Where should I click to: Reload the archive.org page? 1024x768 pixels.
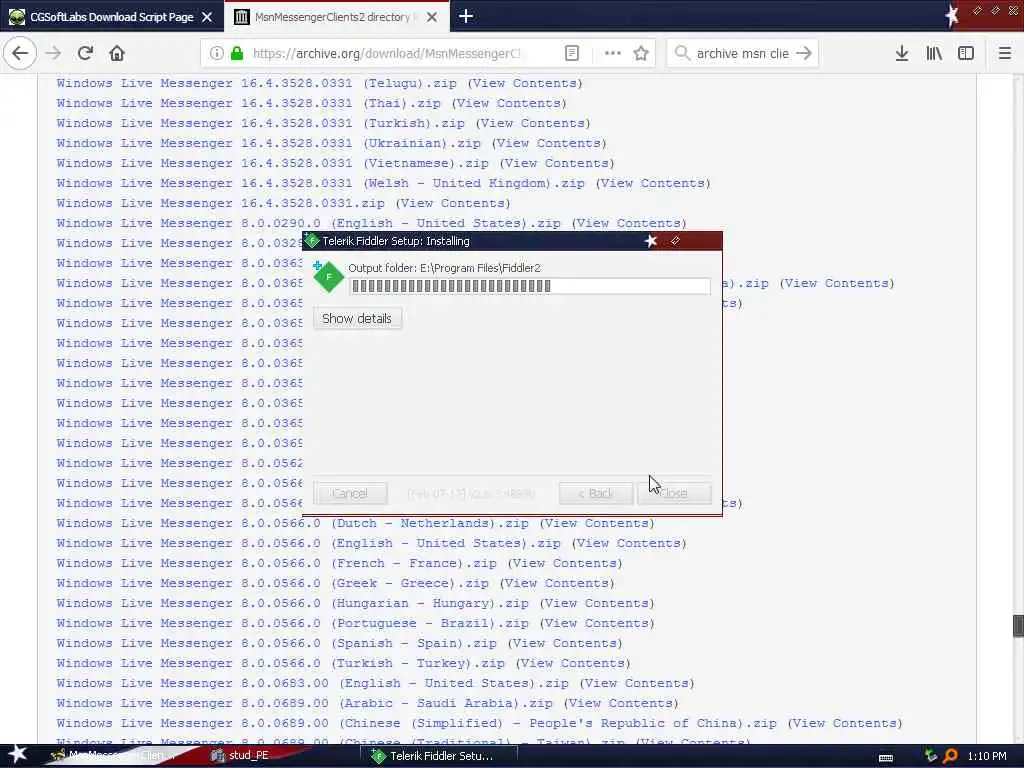pyautogui.click(x=85, y=53)
